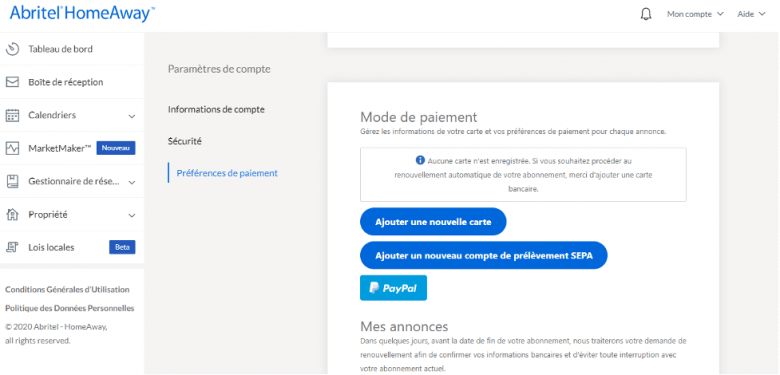780x375 pixels.
Task: Click the Paramètres de compte heading
Action: coord(219,69)
